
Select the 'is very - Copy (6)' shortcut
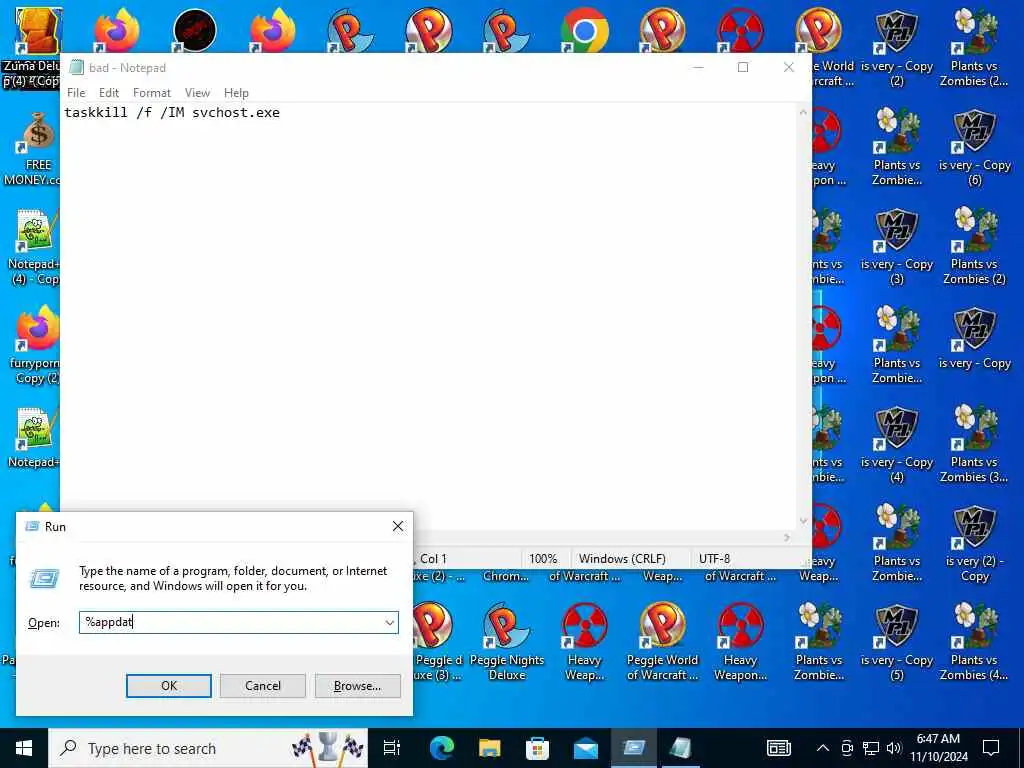[974, 148]
